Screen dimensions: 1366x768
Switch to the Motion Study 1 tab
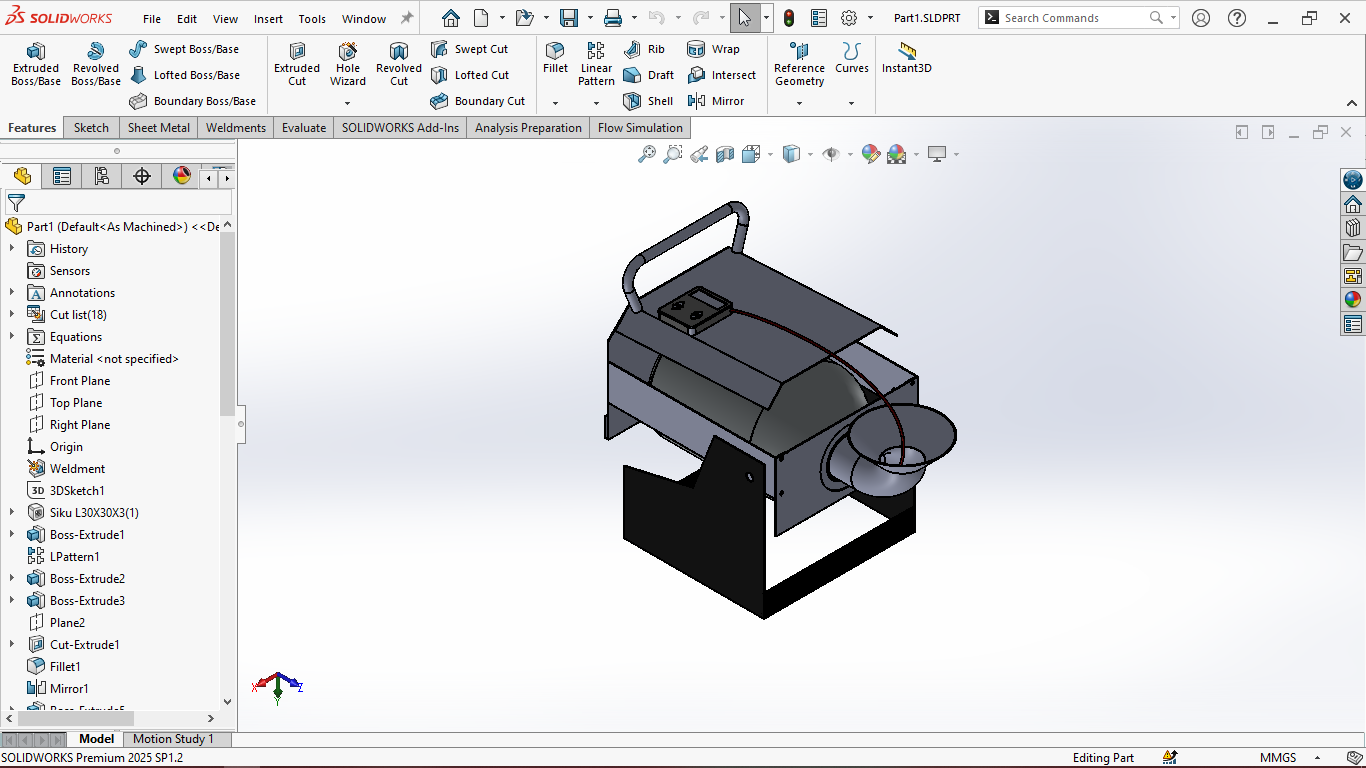[x=173, y=739]
